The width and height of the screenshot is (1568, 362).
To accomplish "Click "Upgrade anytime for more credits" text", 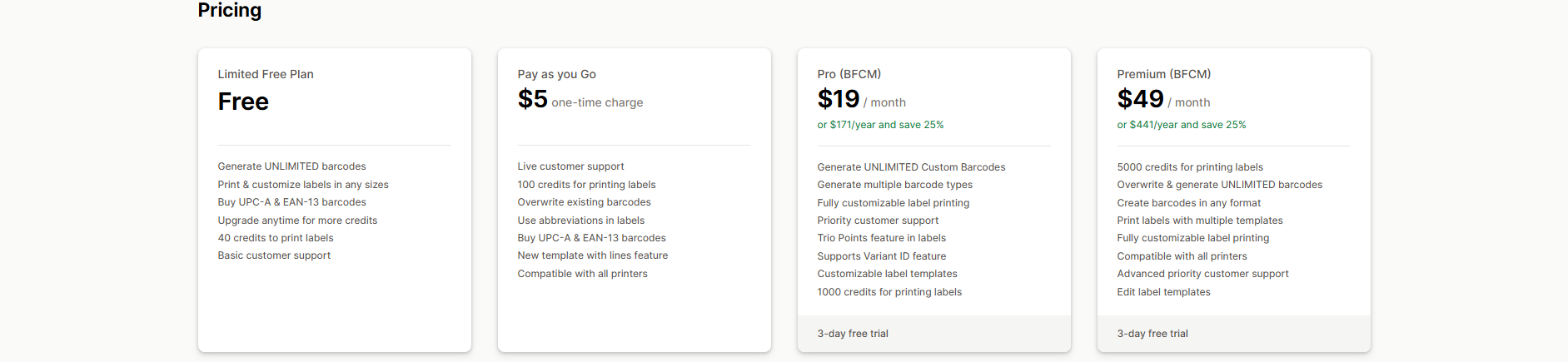I will (x=297, y=221).
